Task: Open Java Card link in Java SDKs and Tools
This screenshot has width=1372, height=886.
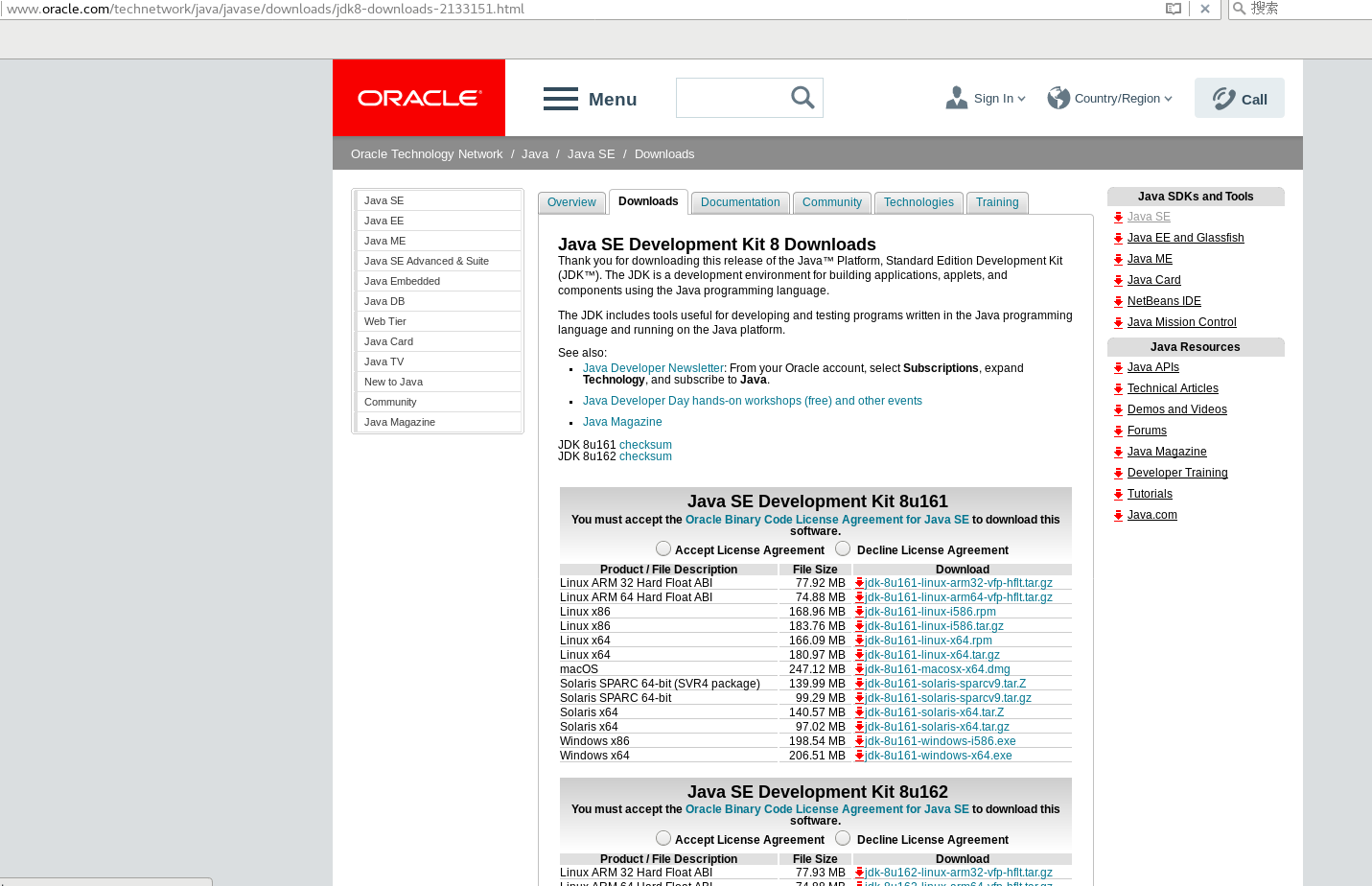Action: pos(1154,280)
